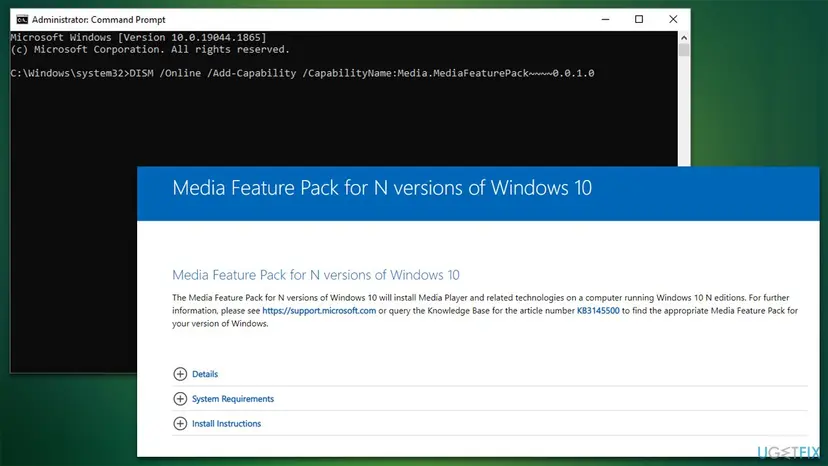Open the Details link
The height and width of the screenshot is (466, 828).
(x=205, y=374)
